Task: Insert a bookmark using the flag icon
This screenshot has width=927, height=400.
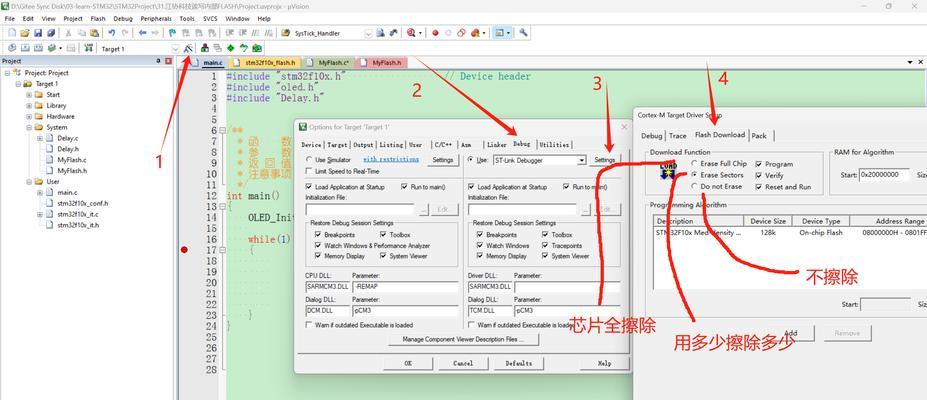Action: click(172, 33)
